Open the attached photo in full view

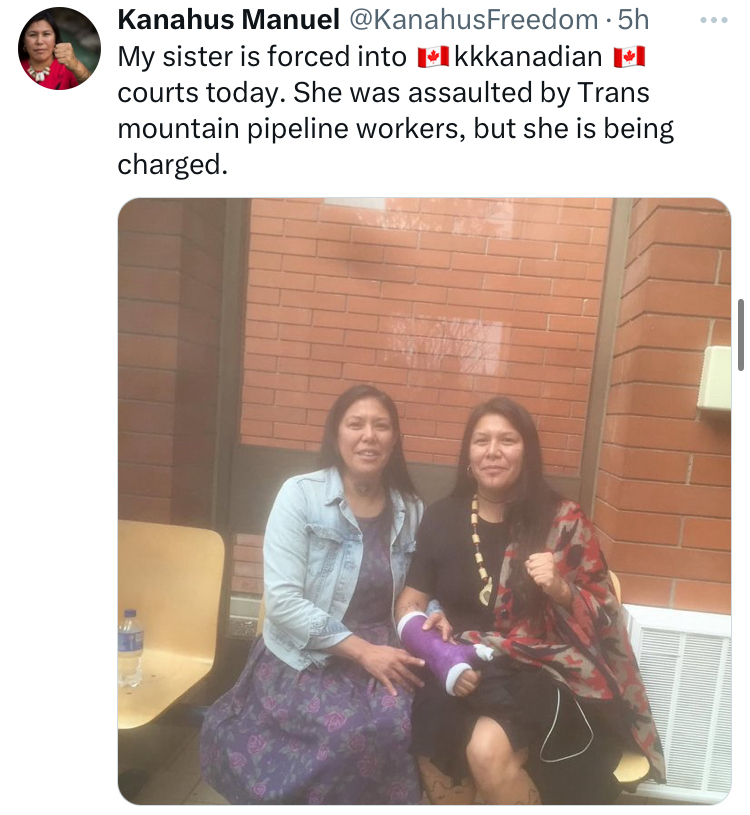pos(424,501)
